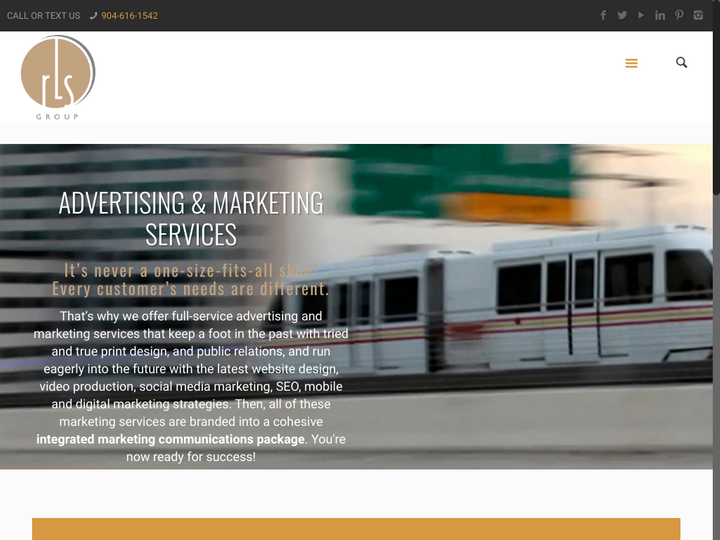Expand the hamburger navigation menu
Image resolution: width=720 pixels, height=540 pixels.
(631, 63)
